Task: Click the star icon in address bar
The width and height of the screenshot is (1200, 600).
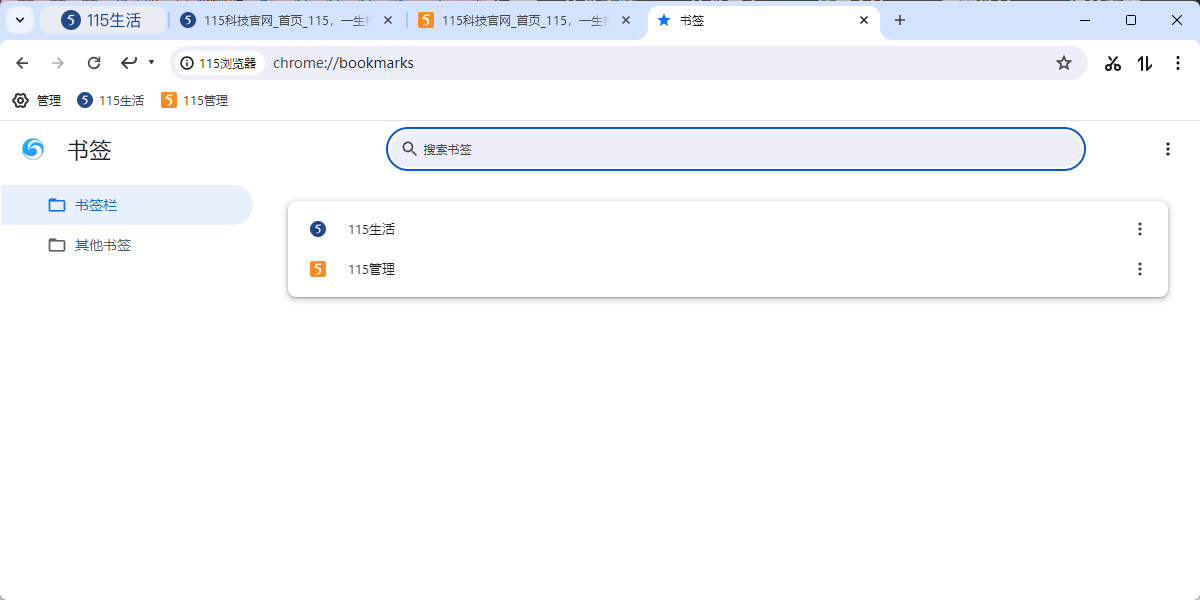Action: coord(1064,63)
